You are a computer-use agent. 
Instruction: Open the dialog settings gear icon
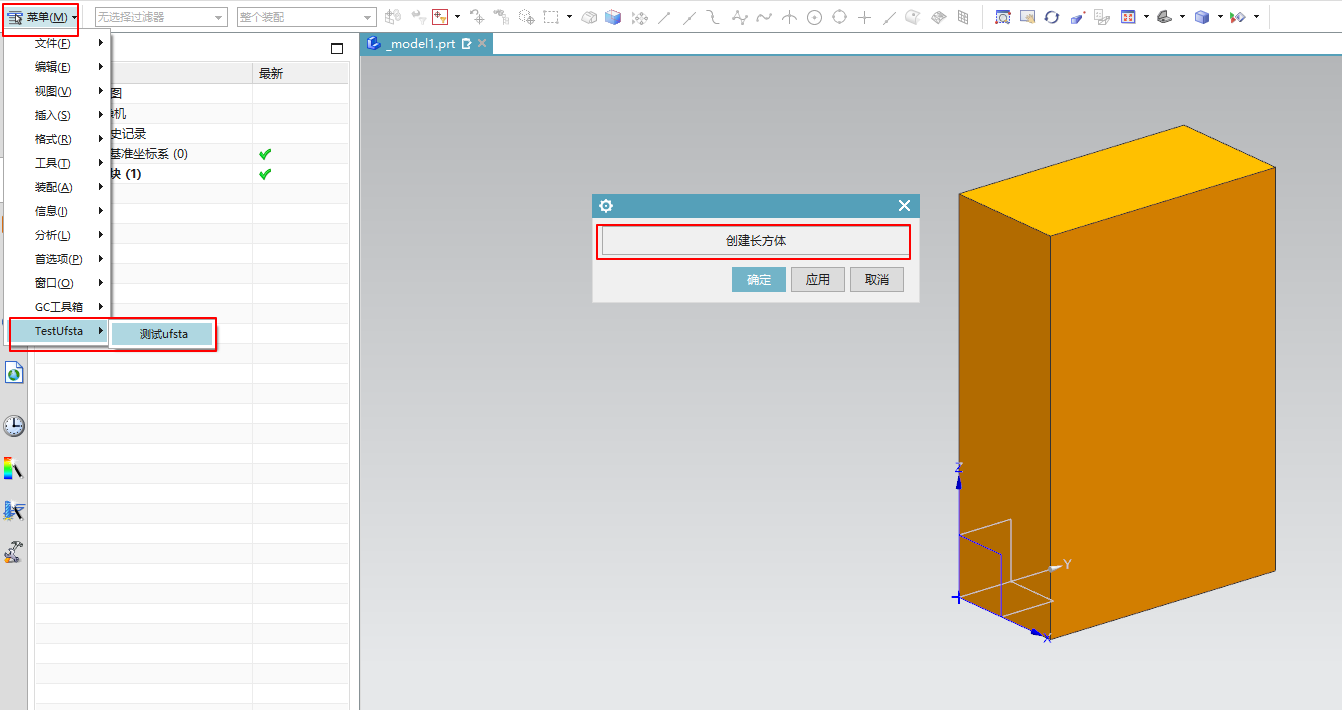tap(605, 206)
